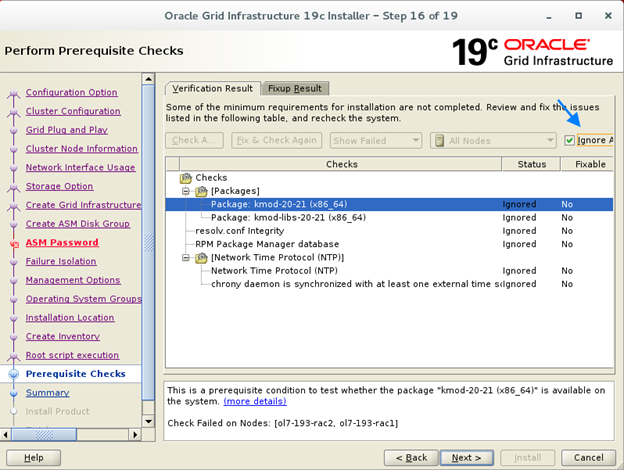Open Management Options step
Viewport: 624px width, 470px height.
(73, 280)
